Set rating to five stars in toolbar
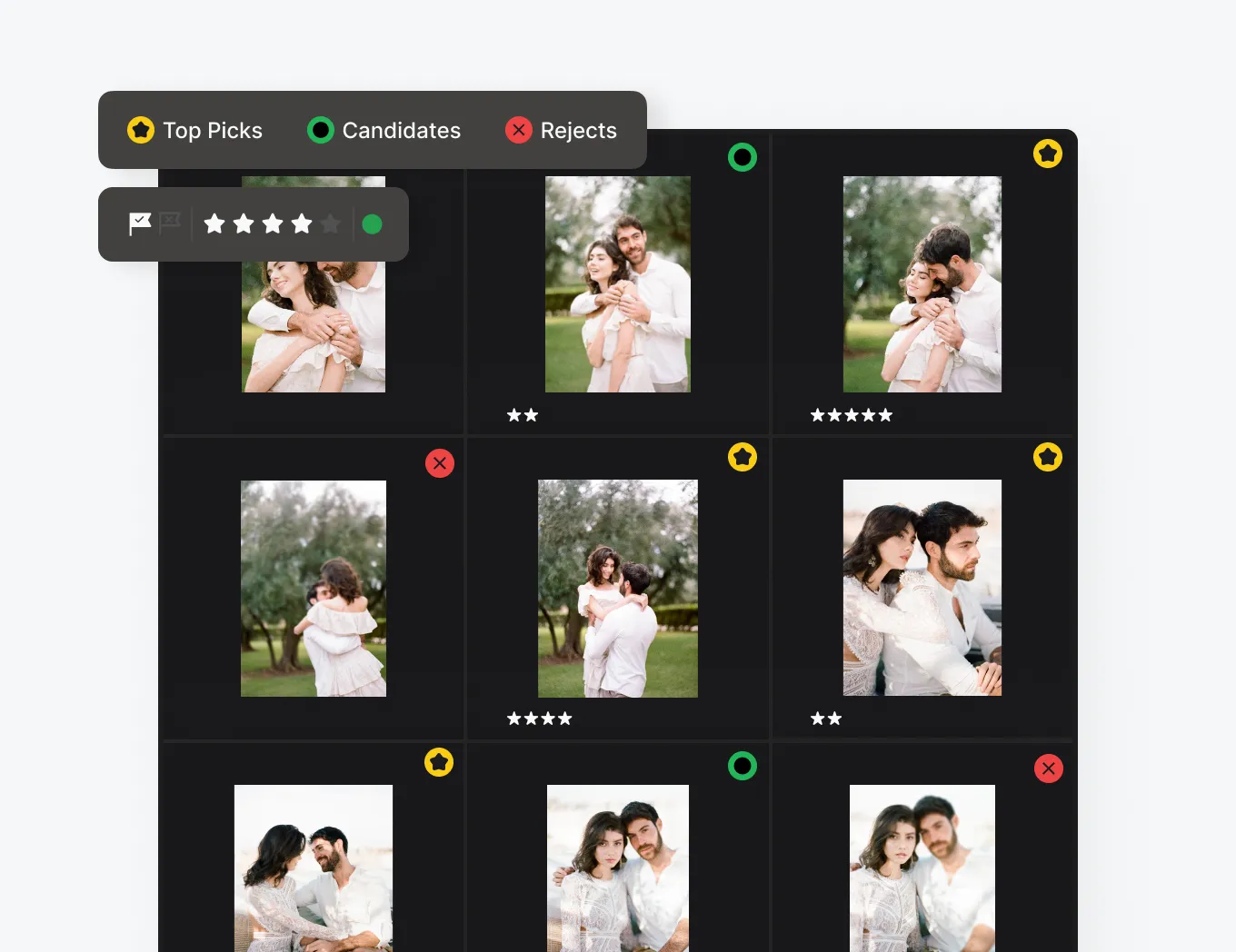 [x=331, y=223]
